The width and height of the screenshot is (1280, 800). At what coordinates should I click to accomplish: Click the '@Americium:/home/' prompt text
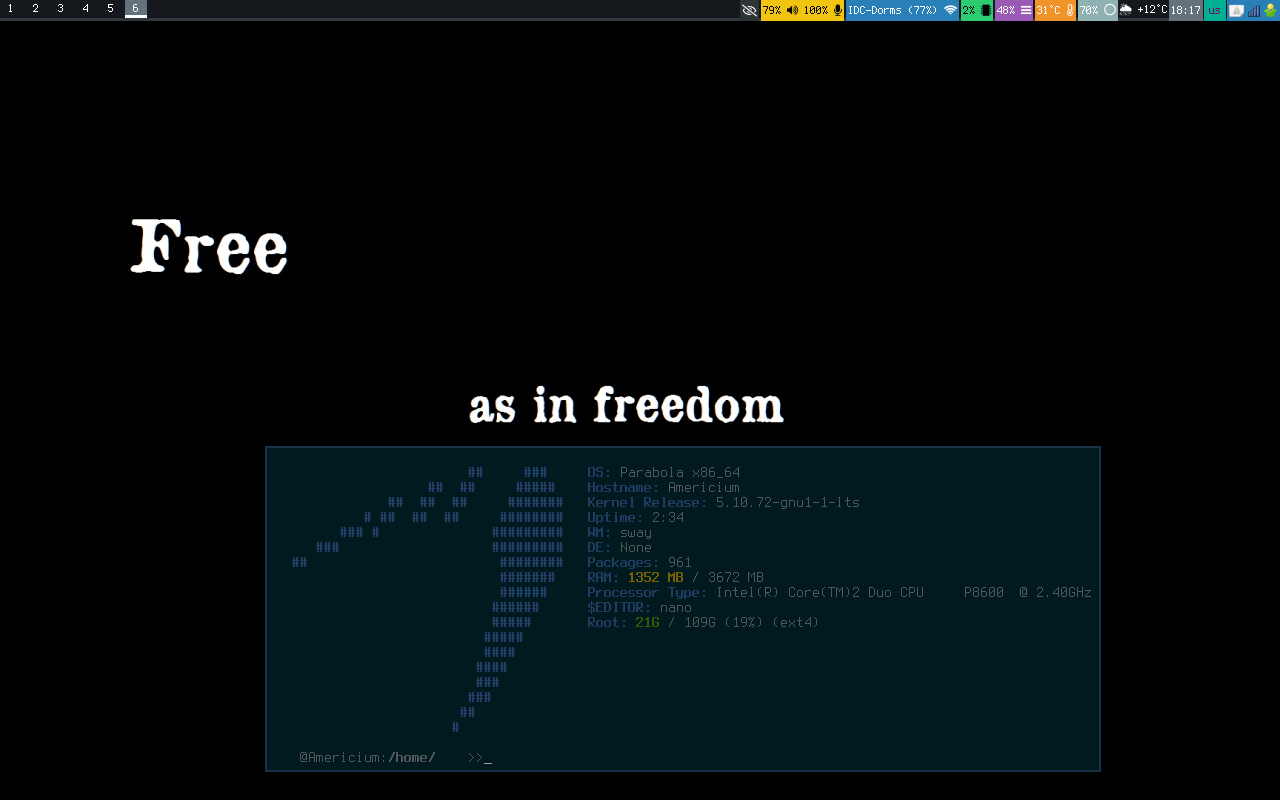368,758
